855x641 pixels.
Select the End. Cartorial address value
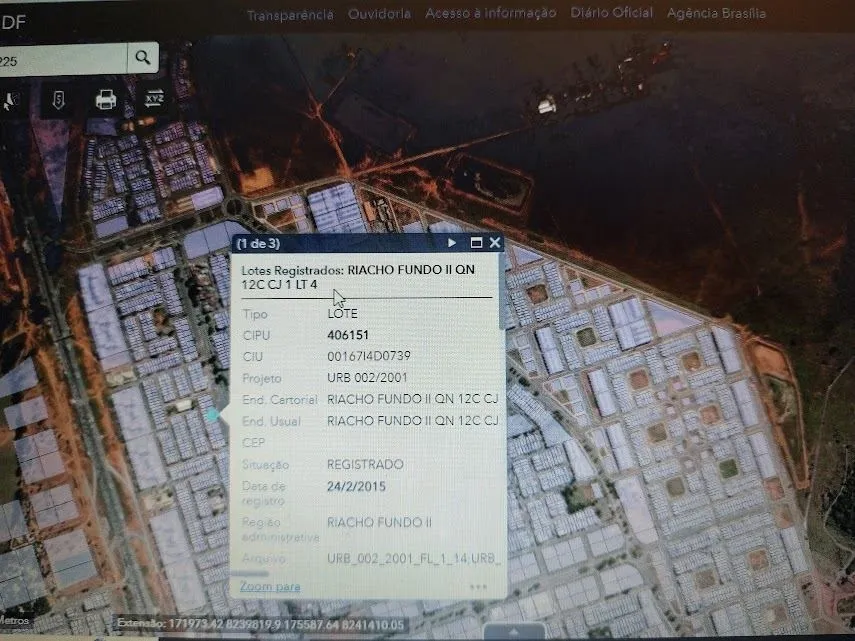pos(413,399)
